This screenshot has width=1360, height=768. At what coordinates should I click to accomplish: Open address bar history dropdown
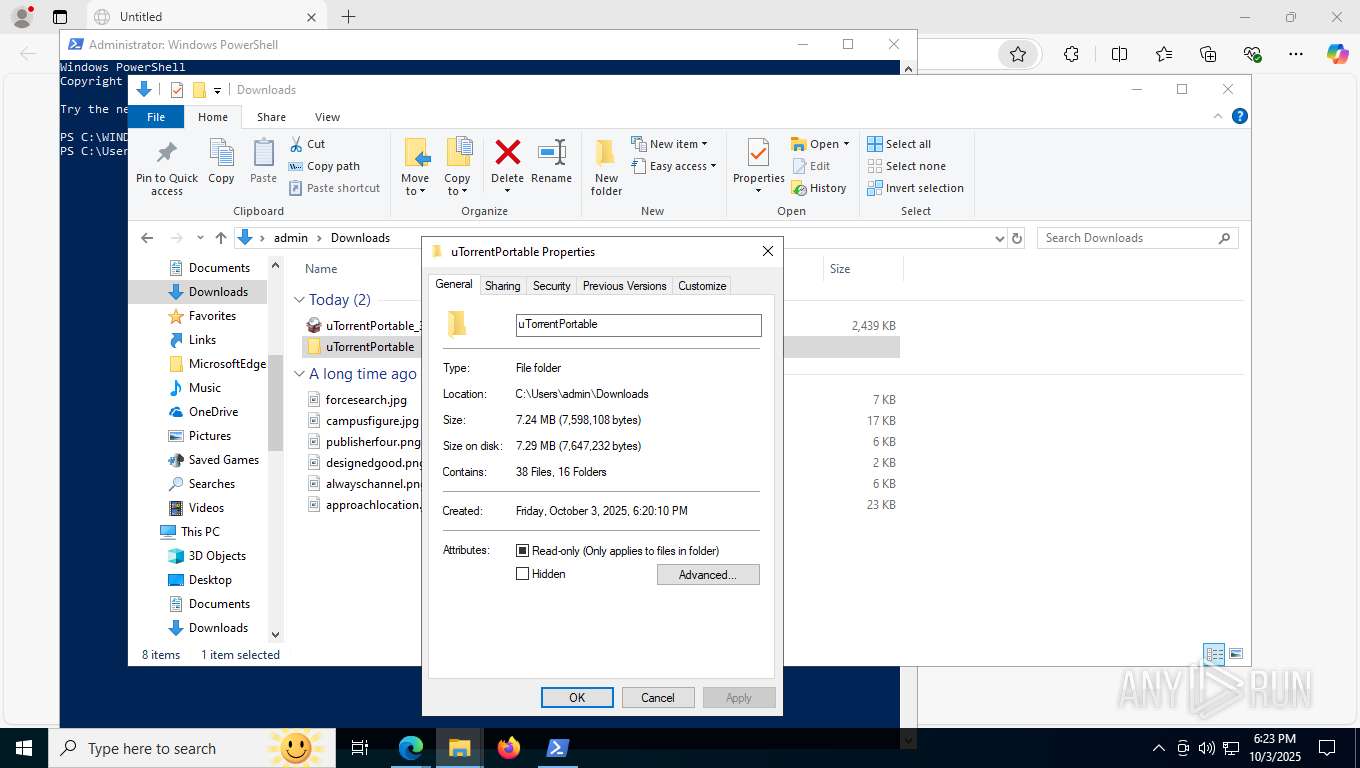tap(999, 238)
